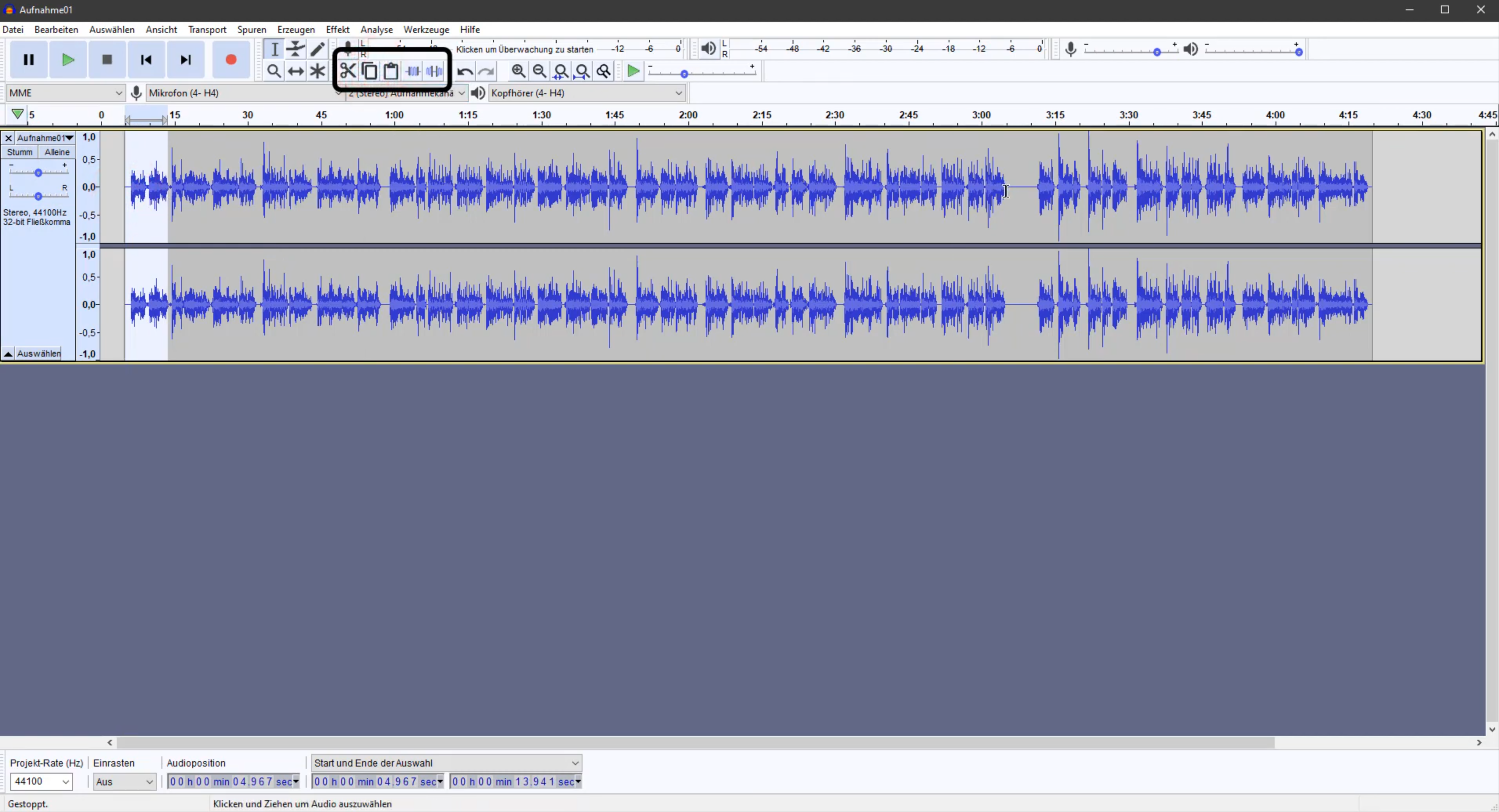
Task: Open the Effekt menu
Action: (338, 30)
